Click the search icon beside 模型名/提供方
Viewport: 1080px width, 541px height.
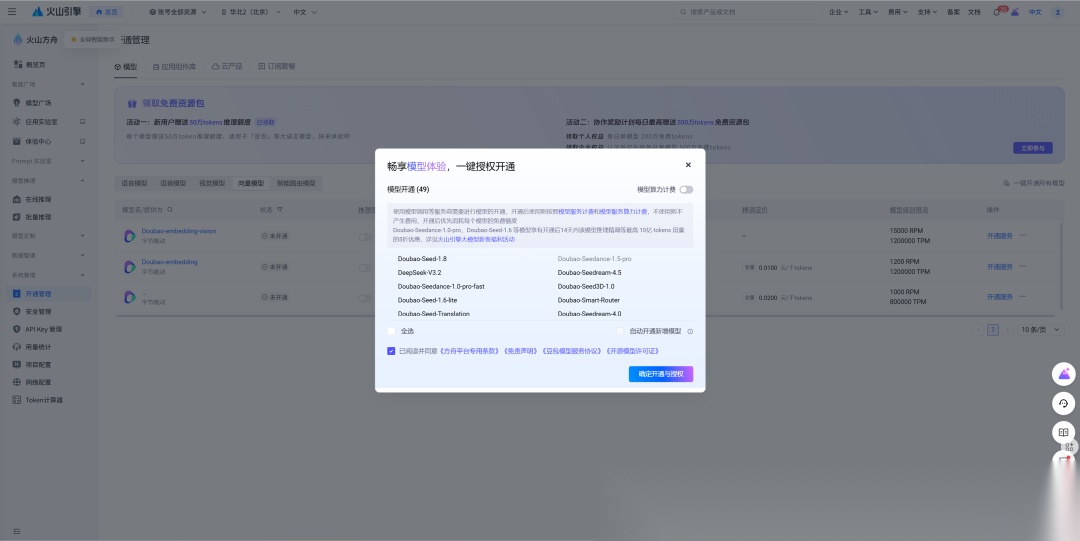coord(170,210)
